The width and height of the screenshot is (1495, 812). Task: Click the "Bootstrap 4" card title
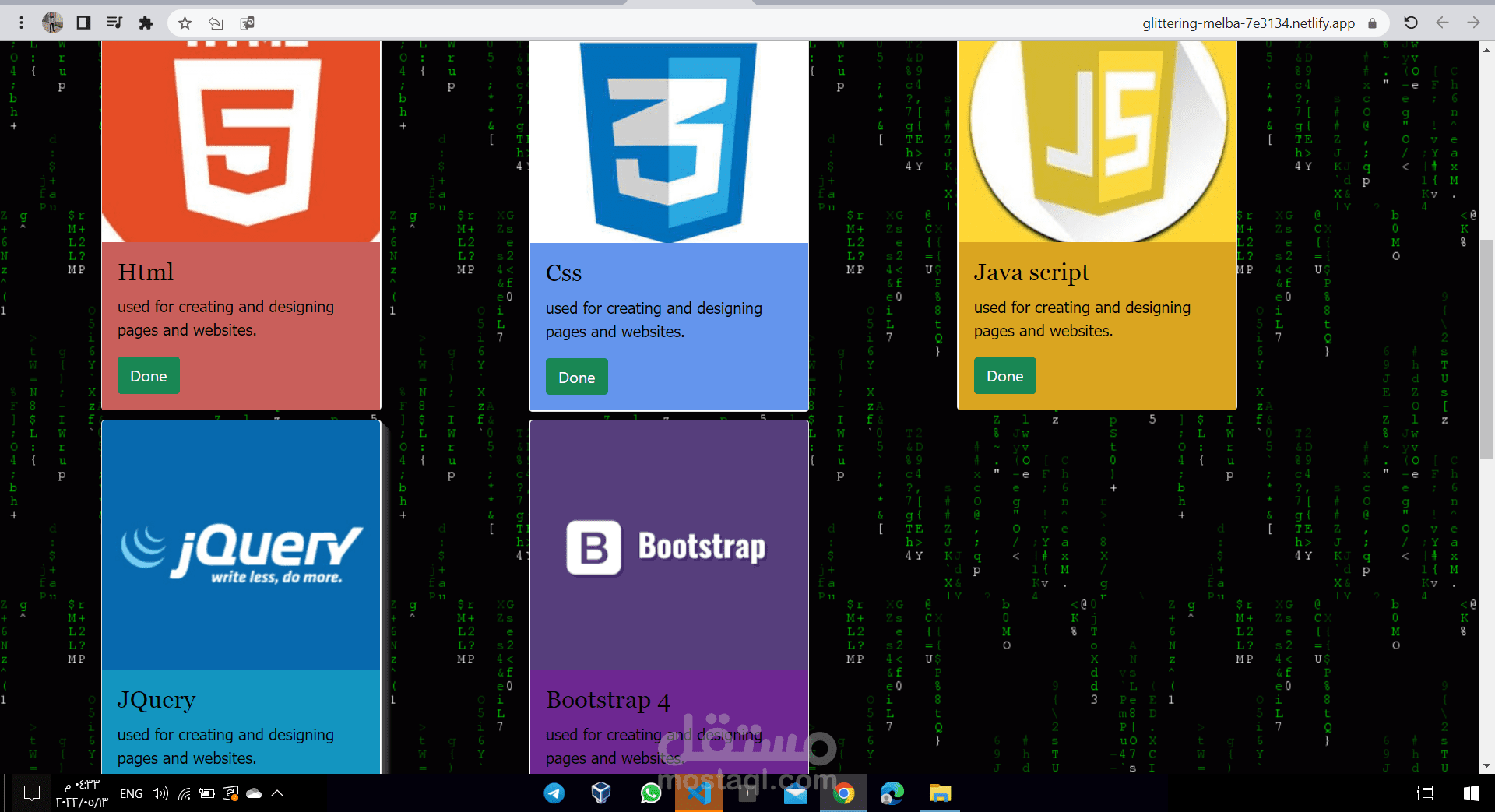[608, 700]
